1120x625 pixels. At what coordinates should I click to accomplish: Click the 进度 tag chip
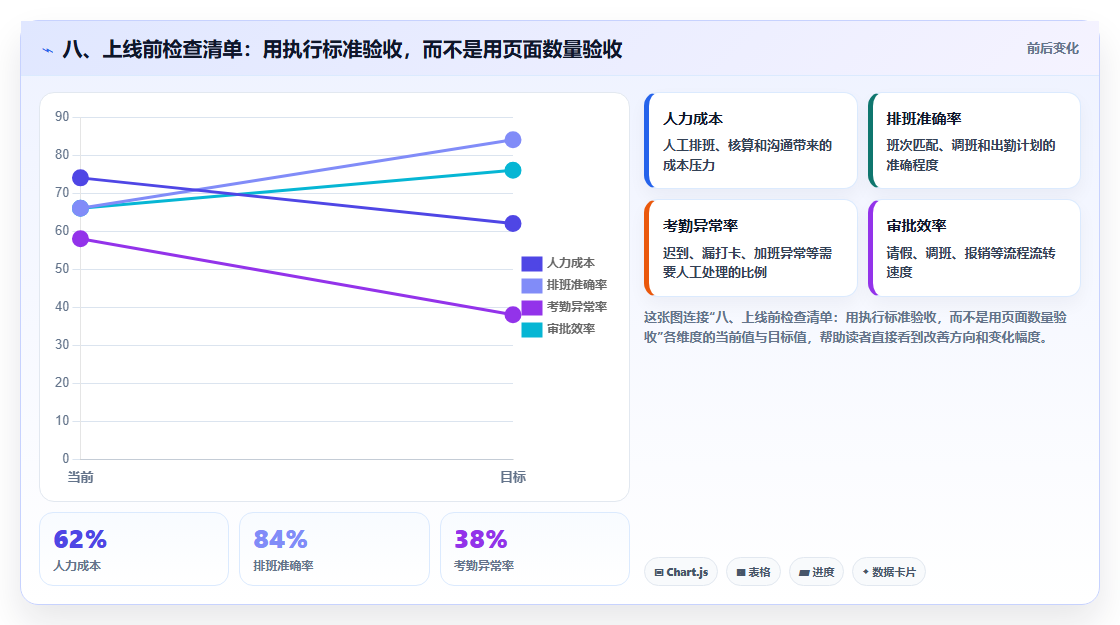[816, 572]
